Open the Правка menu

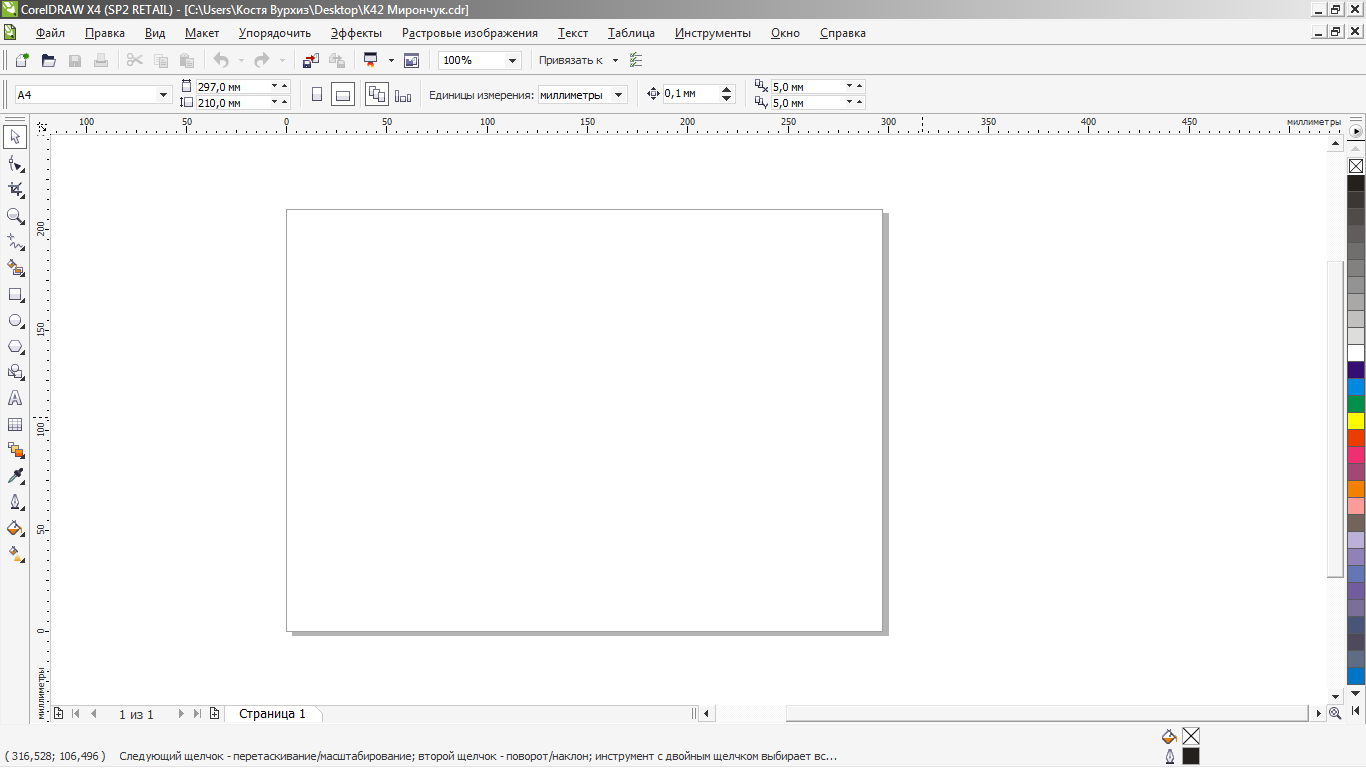[105, 32]
